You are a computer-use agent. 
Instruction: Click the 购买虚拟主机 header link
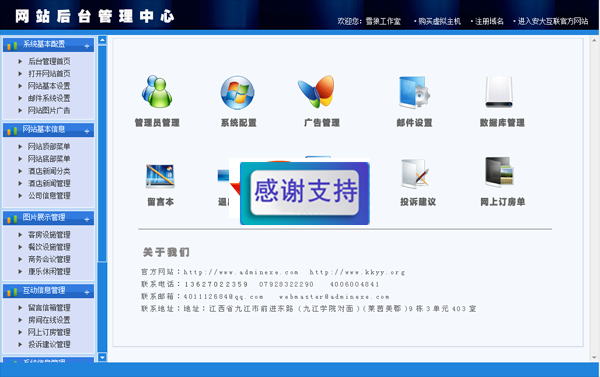tap(439, 21)
